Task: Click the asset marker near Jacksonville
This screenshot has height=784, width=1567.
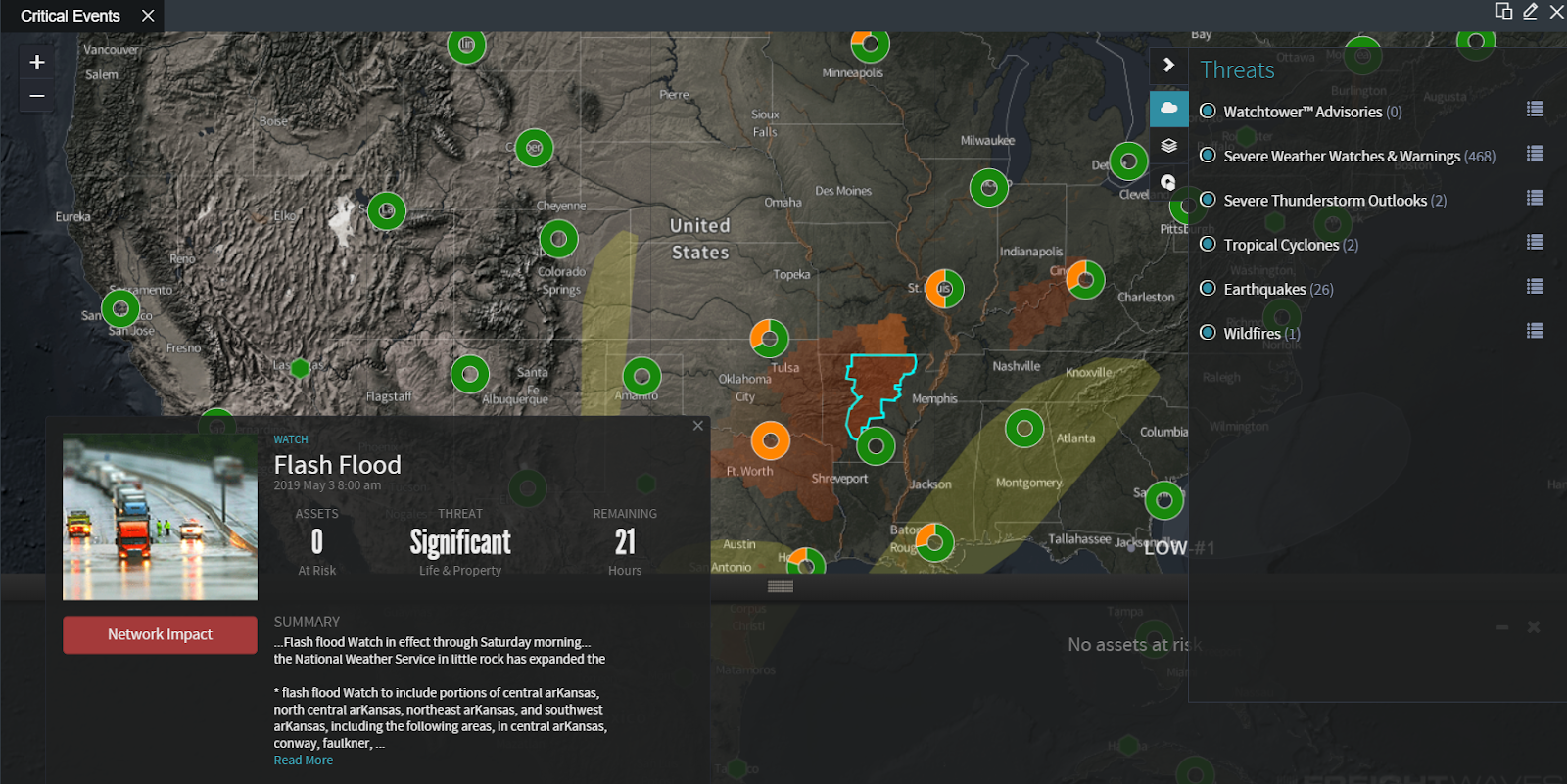Action: coord(1164,500)
